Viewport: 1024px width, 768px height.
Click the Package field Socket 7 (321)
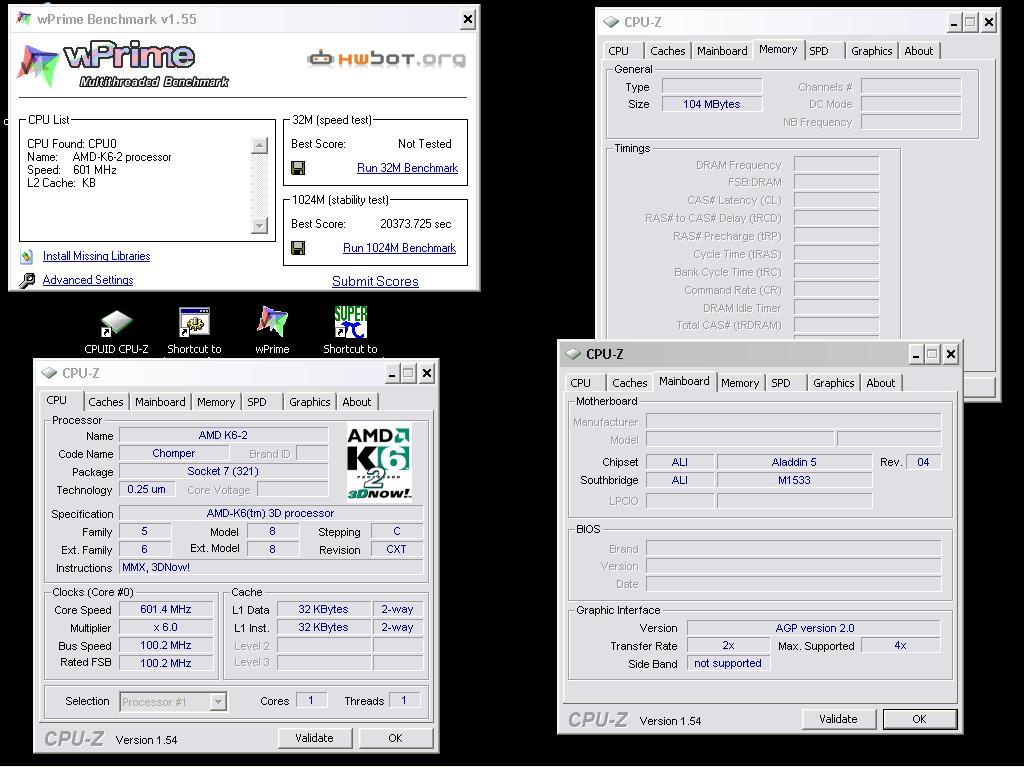[223, 472]
